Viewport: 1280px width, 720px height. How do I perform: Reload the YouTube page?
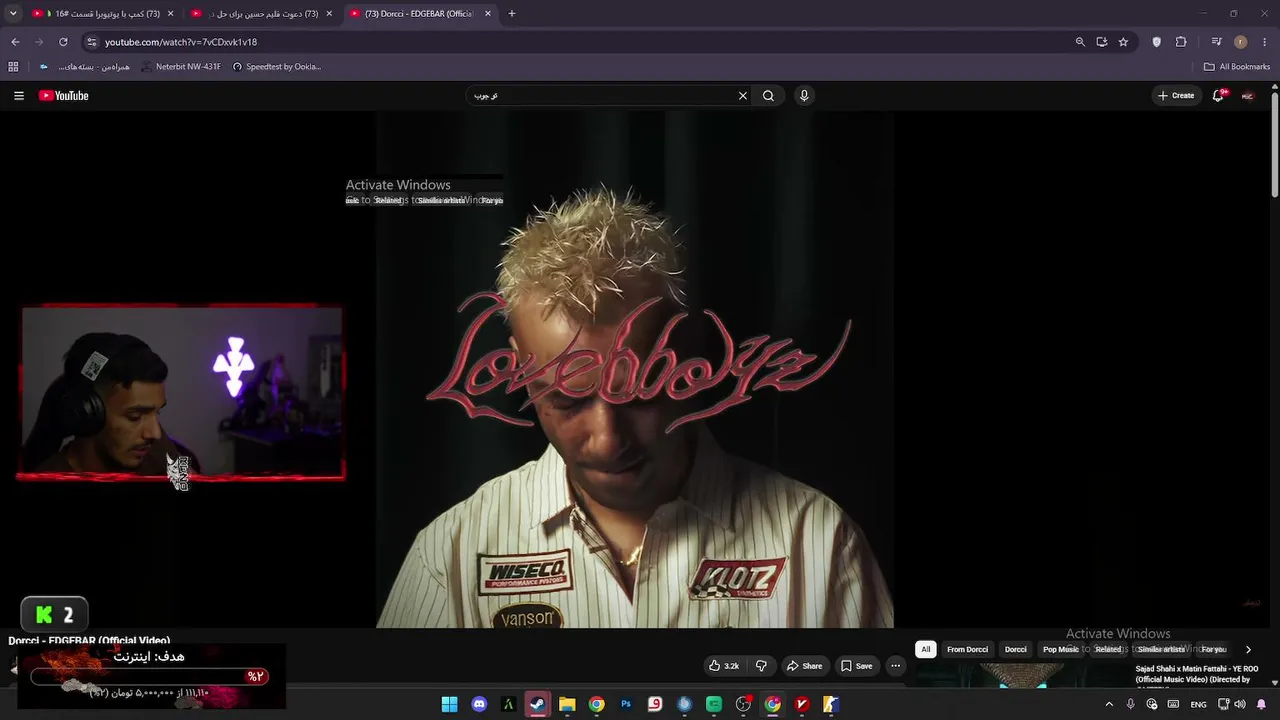[x=63, y=42]
